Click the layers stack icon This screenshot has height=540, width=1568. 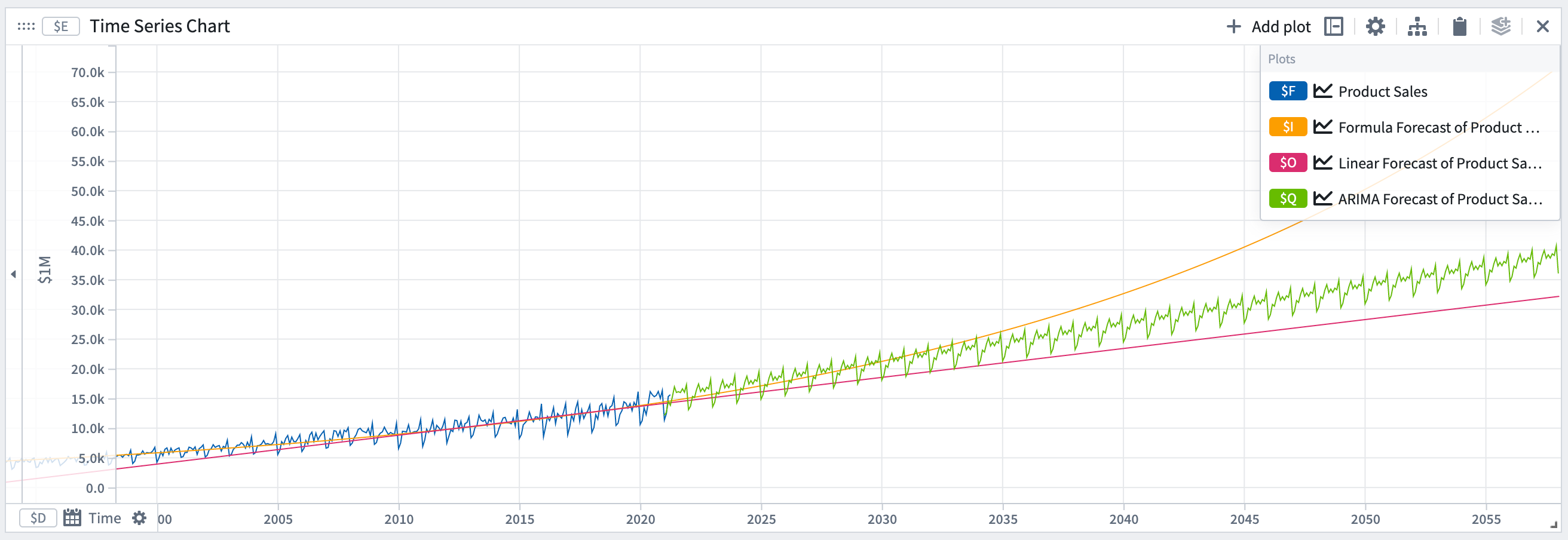(x=1501, y=27)
